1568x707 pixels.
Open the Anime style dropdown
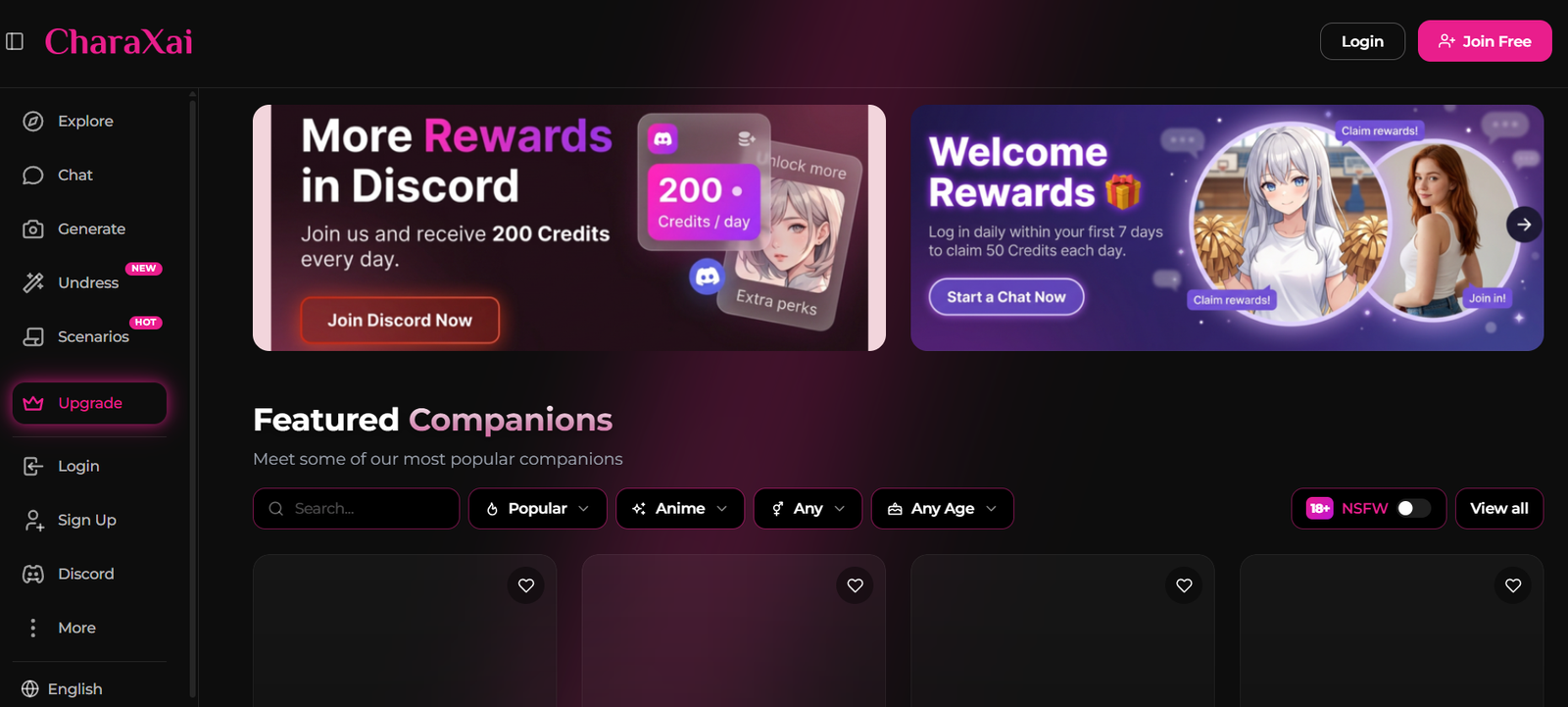[x=680, y=508]
